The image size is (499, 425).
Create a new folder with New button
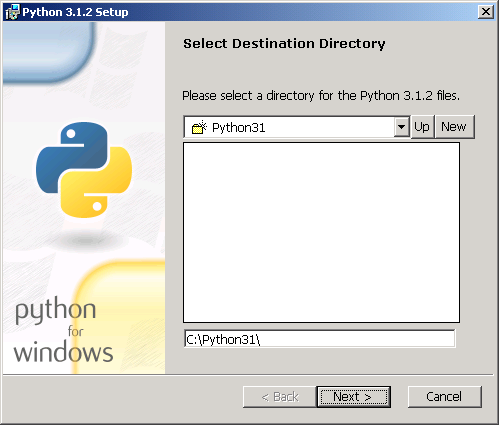(x=454, y=127)
